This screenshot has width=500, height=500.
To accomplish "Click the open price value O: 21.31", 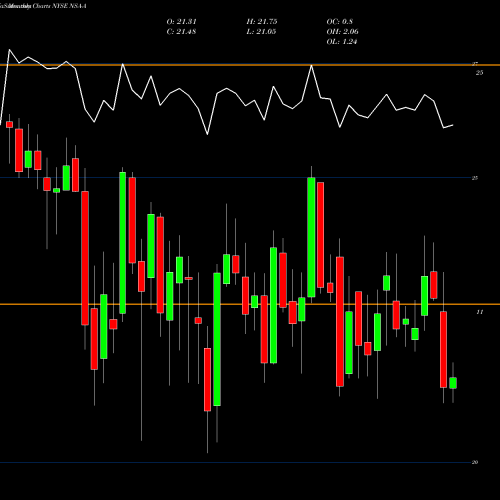I will pyautogui.click(x=181, y=22).
